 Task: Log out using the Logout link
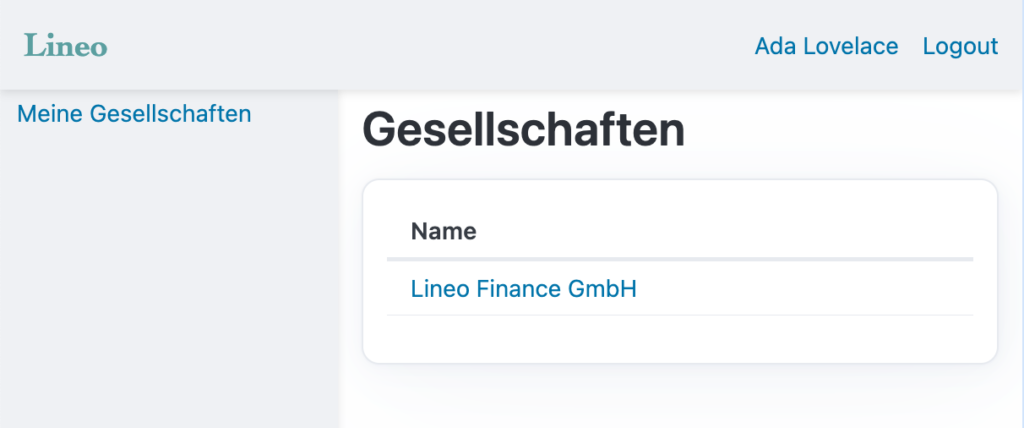[960, 46]
